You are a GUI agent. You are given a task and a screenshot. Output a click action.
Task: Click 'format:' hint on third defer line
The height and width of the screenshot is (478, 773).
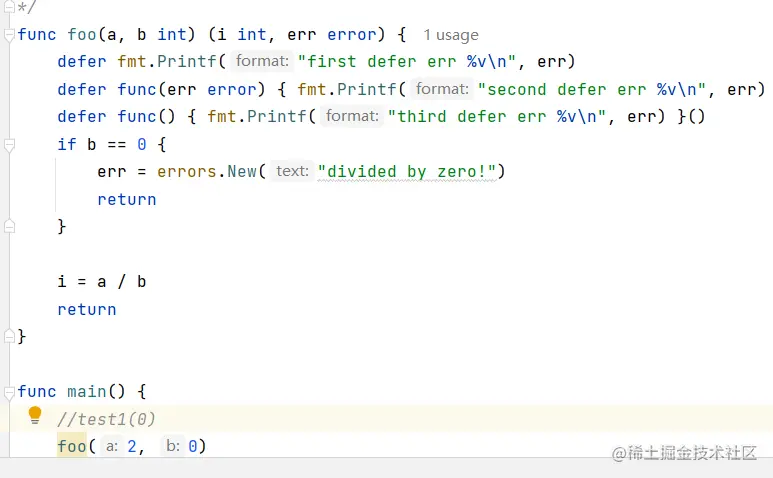point(352,116)
